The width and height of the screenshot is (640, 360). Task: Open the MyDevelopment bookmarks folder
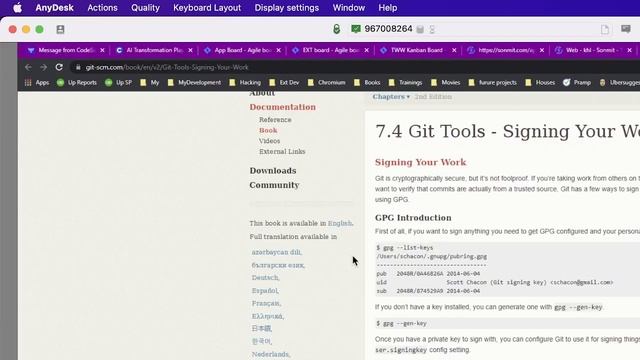point(194,82)
